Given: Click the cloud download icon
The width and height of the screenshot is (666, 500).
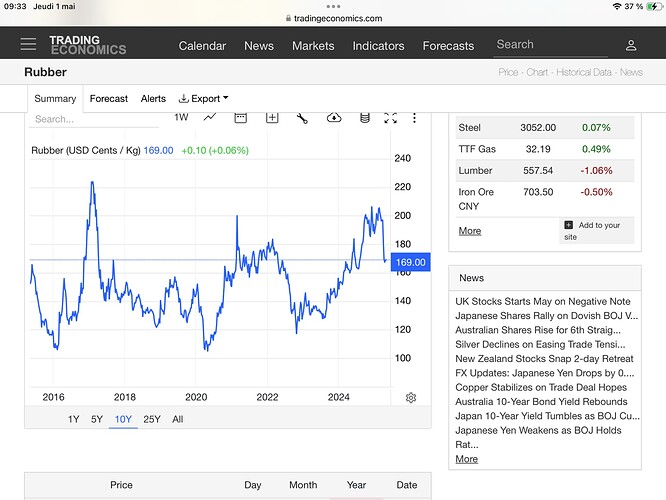Looking at the screenshot, I should [x=334, y=117].
